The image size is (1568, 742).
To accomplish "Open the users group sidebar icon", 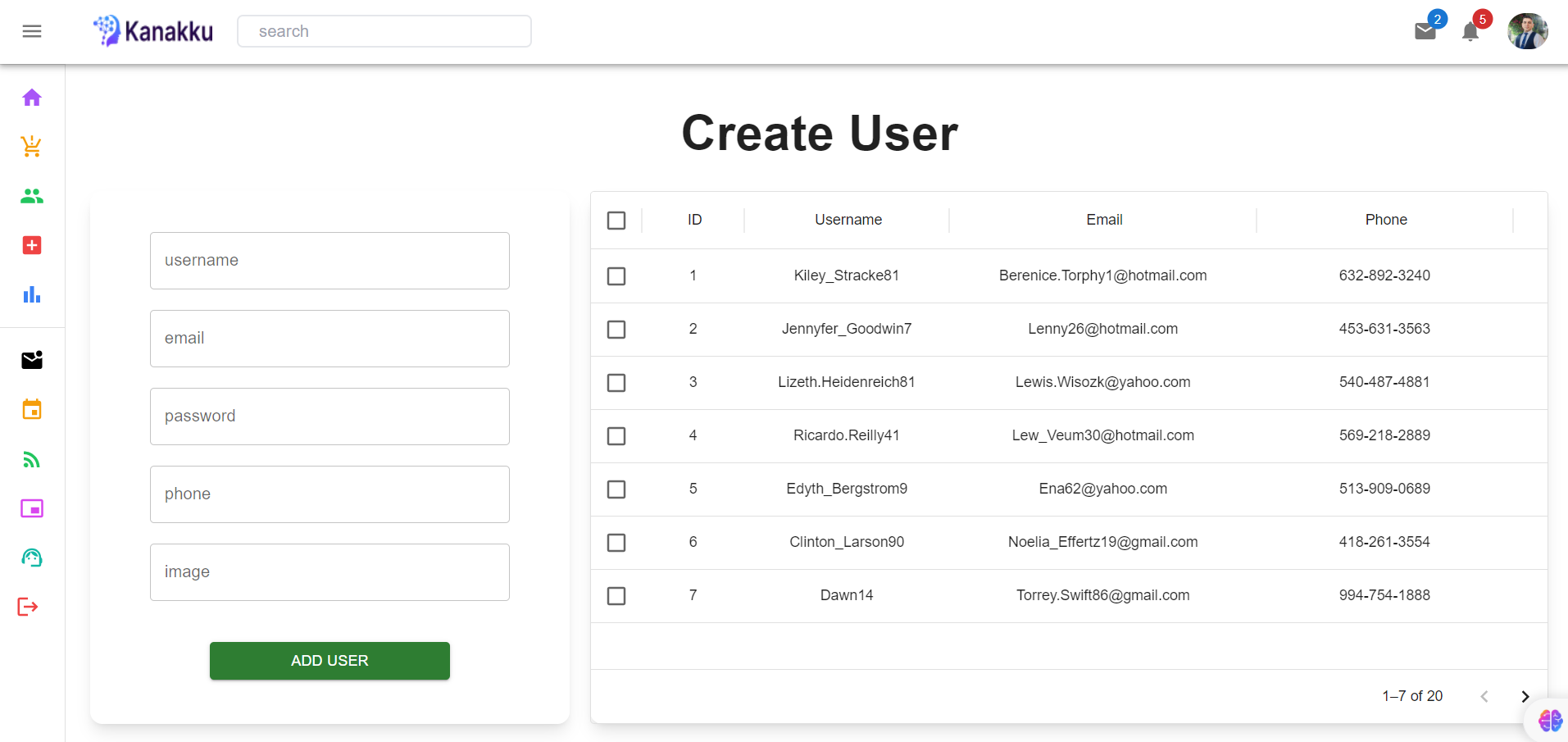I will [32, 196].
